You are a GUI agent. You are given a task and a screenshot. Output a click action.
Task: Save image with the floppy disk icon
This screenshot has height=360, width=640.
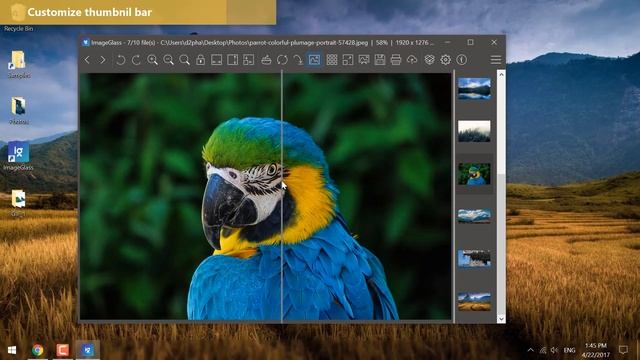[x=380, y=60]
